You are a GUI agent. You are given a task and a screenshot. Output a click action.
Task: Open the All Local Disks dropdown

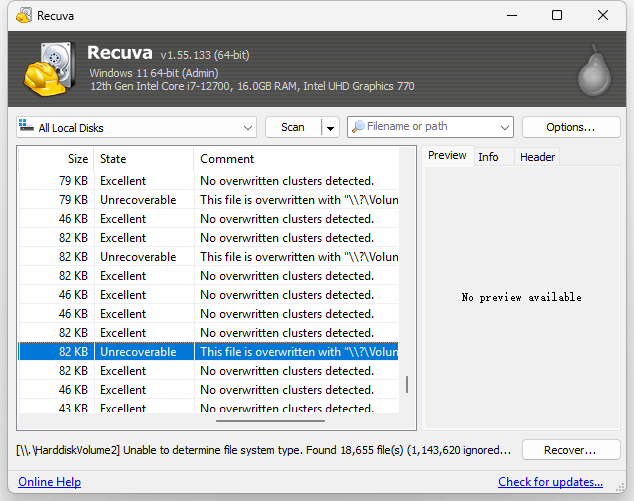coord(136,127)
